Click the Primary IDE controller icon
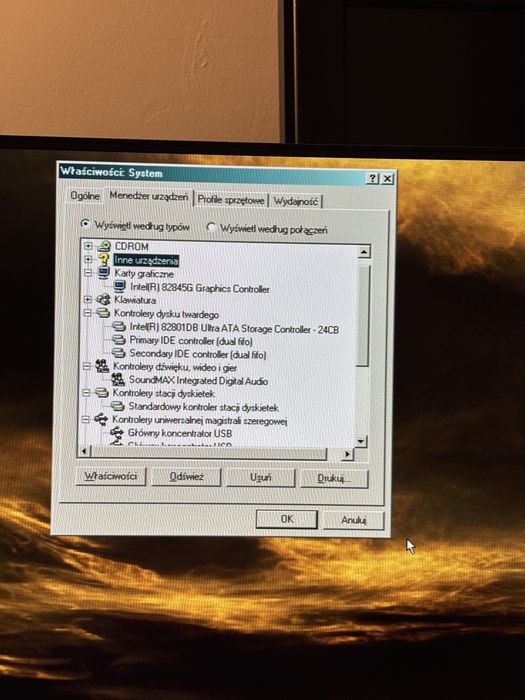 [118, 340]
